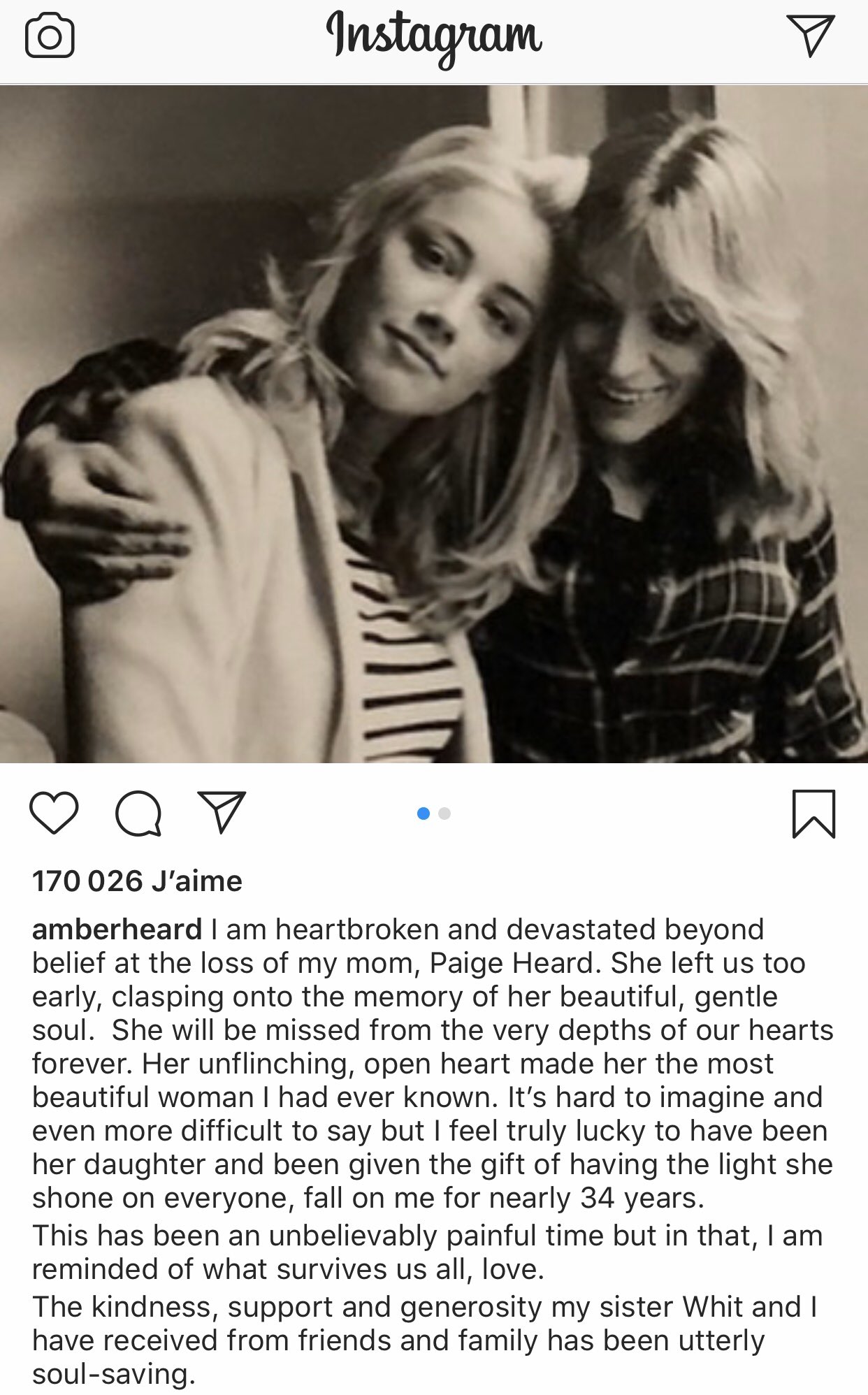
Task: Open direct messages paper plane icon
Action: [811, 36]
